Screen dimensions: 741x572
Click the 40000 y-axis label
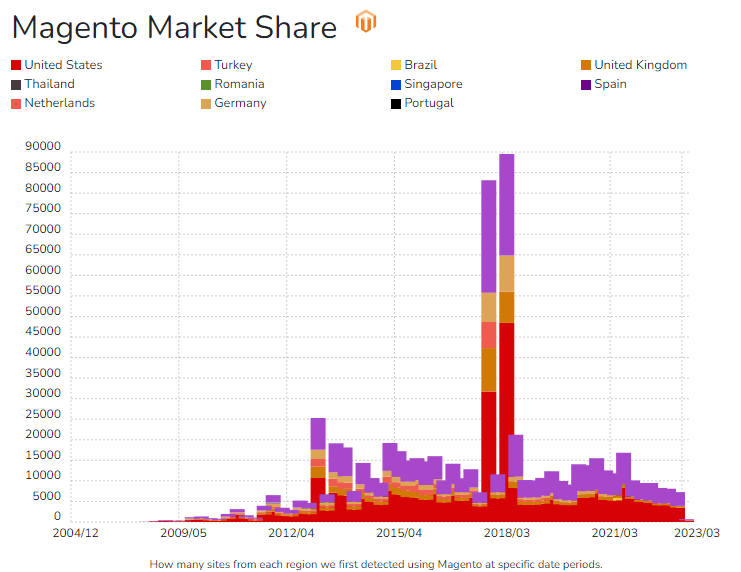pyautogui.click(x=43, y=352)
